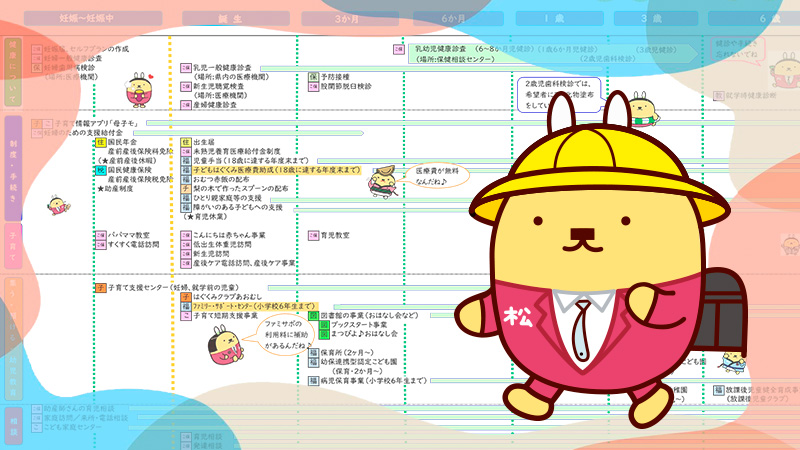Click 児童手当（18歳に達する年度末まで） entry

(x=251, y=161)
